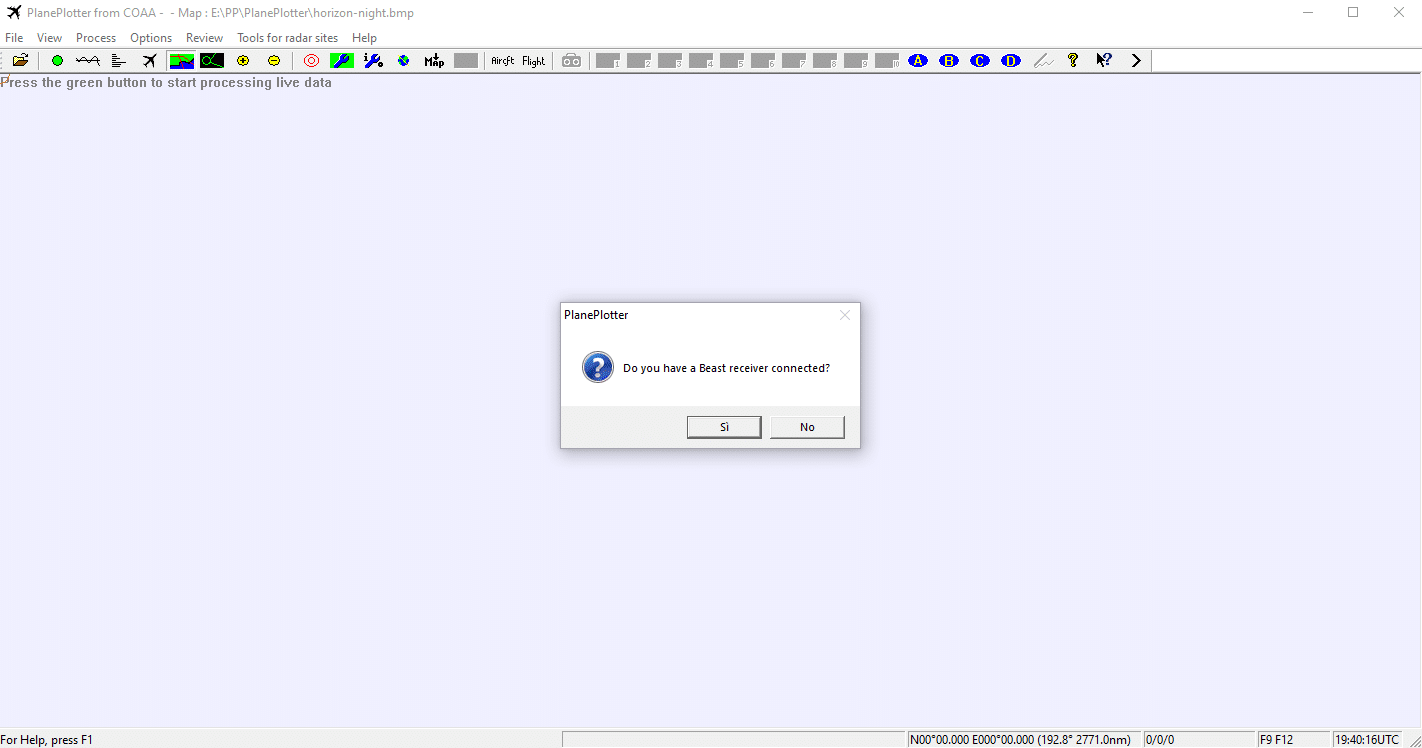
Task: Select grey preset button numbered 9
Action: point(856,61)
